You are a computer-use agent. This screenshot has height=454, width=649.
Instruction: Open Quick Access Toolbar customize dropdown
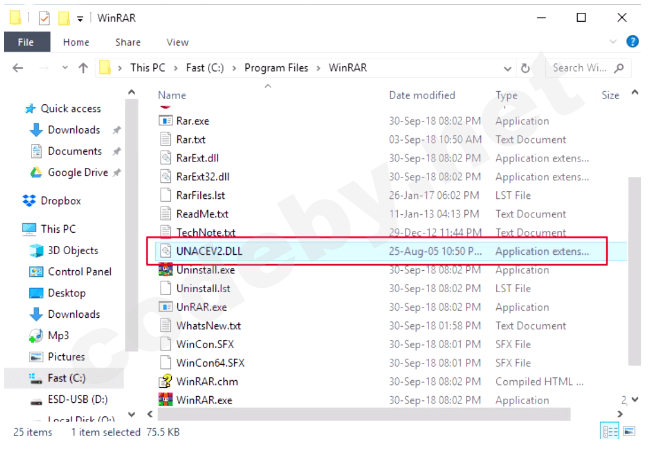tap(80, 19)
